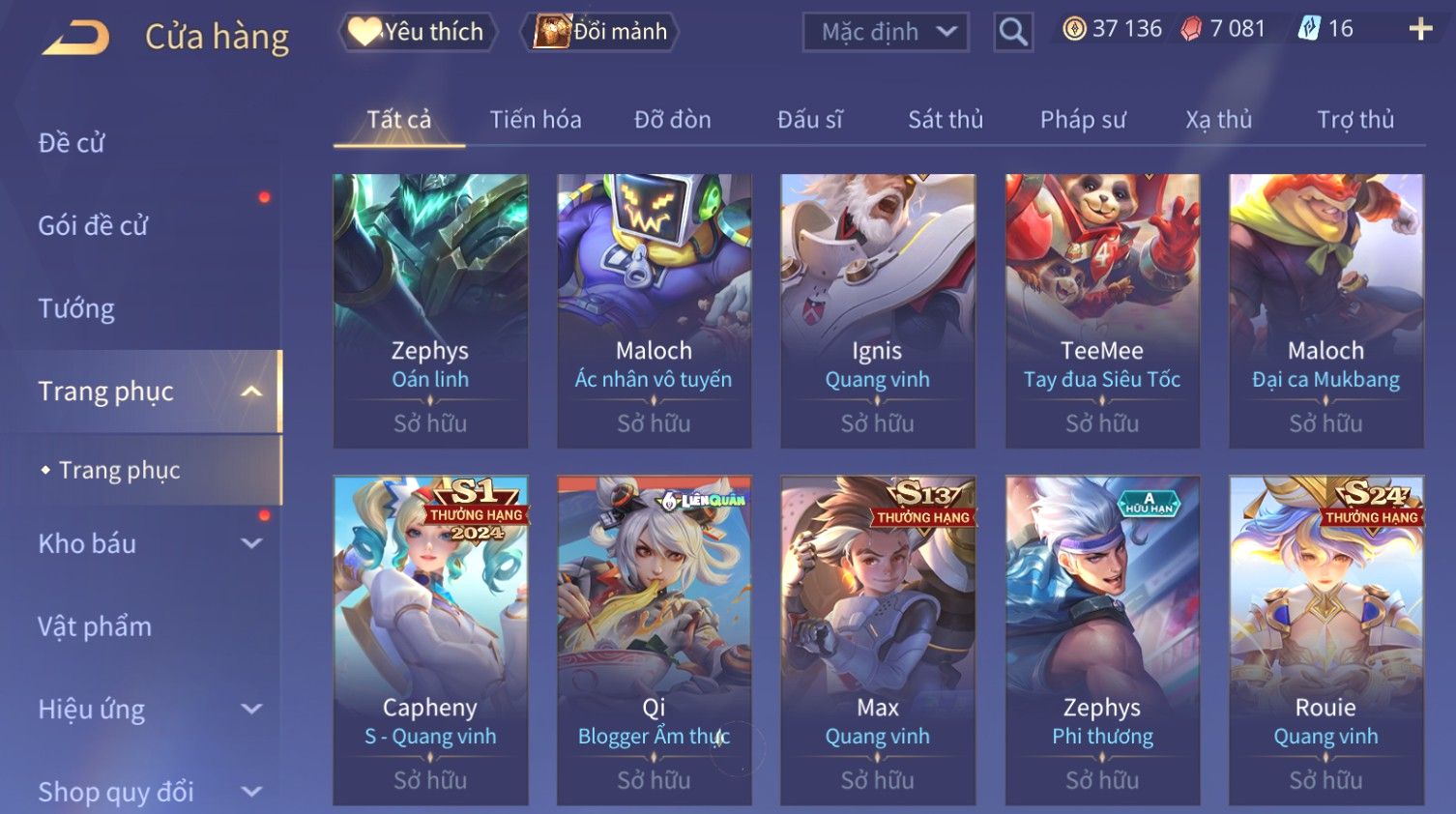Open the Mặc định sort dropdown

886,32
